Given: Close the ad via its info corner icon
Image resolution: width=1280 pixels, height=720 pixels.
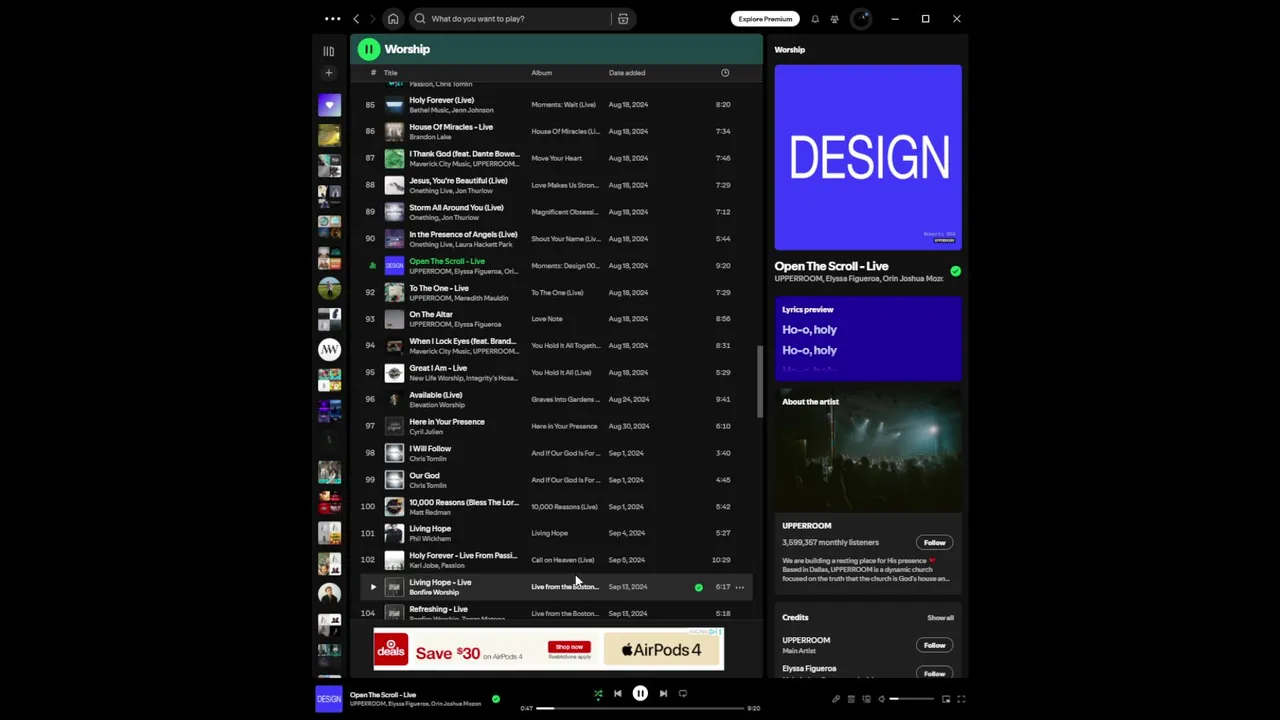Looking at the screenshot, I should pyautogui.click(x=718, y=632).
